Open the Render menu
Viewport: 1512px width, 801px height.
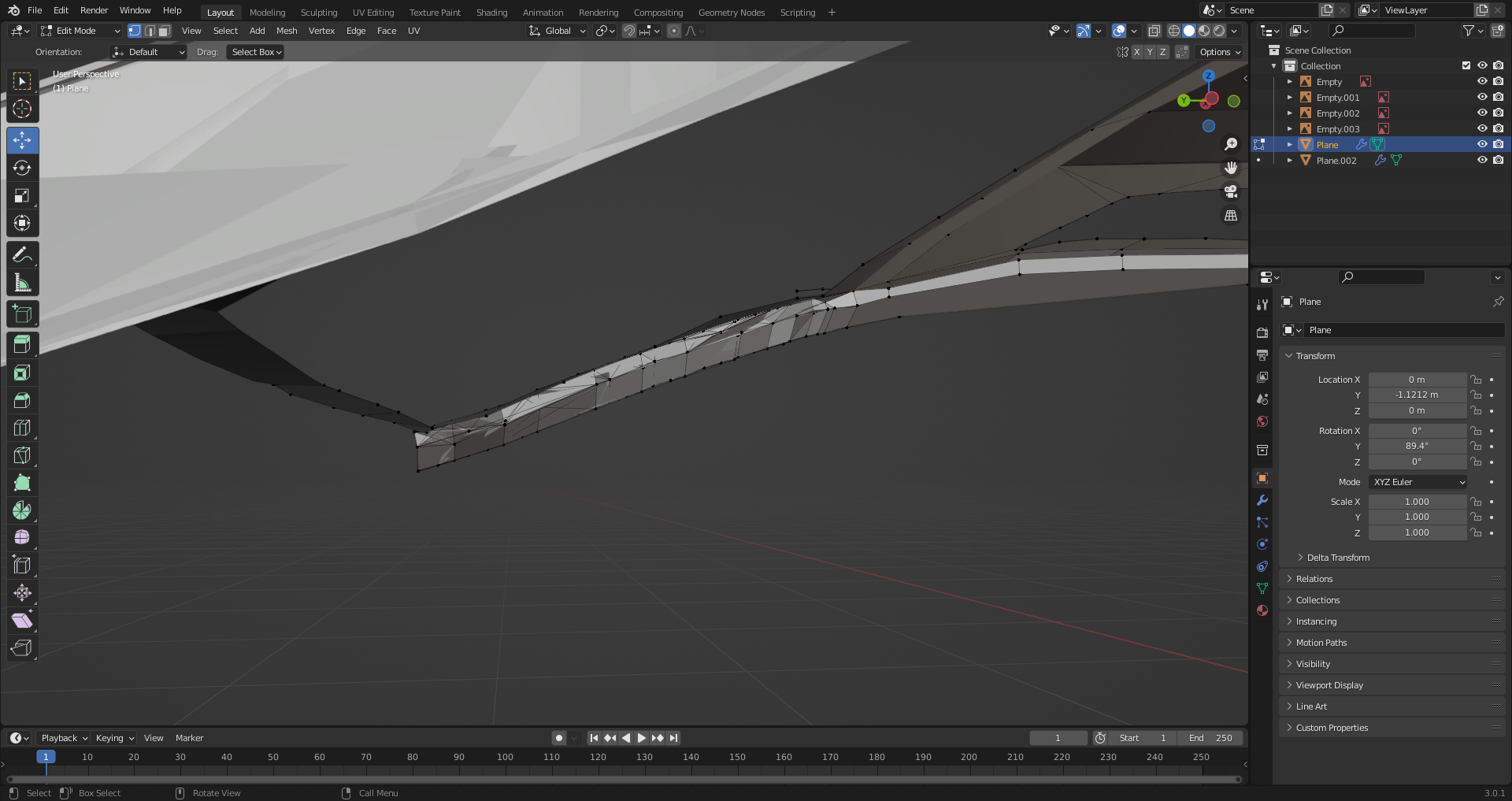94,10
